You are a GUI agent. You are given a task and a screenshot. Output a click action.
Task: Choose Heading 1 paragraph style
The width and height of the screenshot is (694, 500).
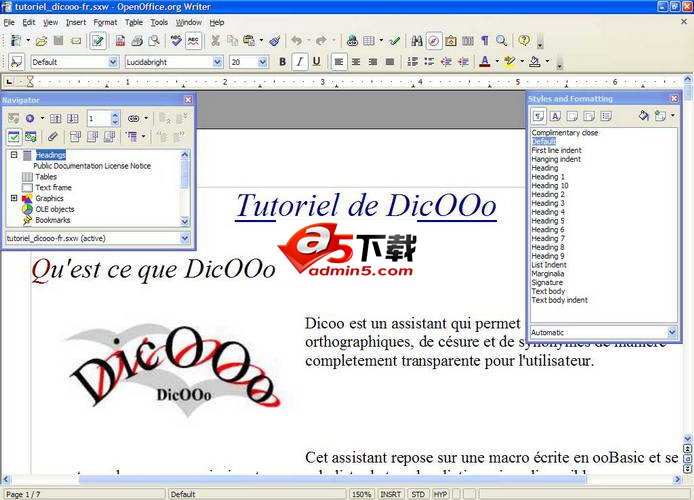(x=548, y=177)
